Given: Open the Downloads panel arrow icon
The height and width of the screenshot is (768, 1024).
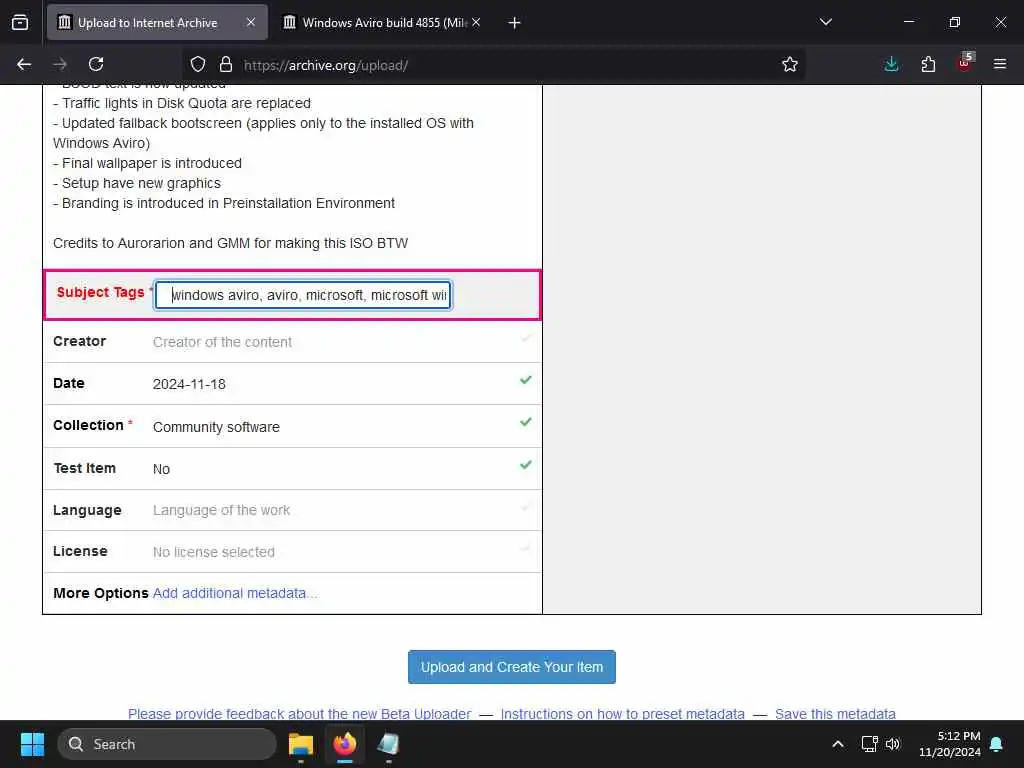Looking at the screenshot, I should [891, 64].
